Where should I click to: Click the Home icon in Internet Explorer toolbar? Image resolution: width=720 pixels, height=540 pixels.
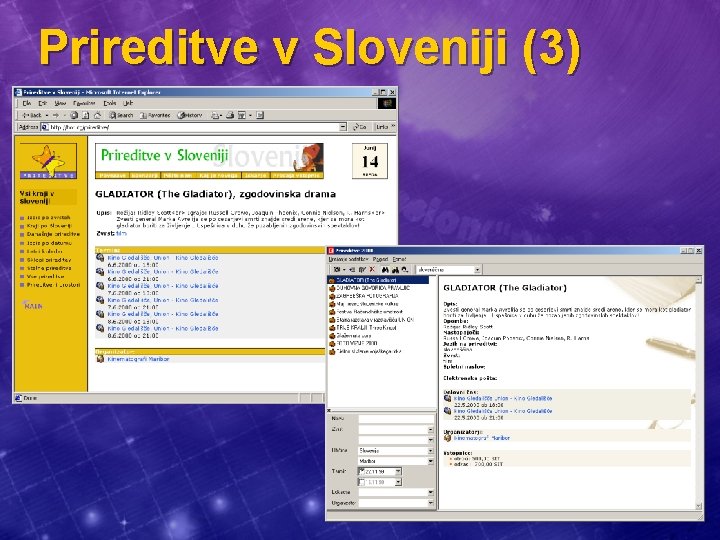click(97, 115)
